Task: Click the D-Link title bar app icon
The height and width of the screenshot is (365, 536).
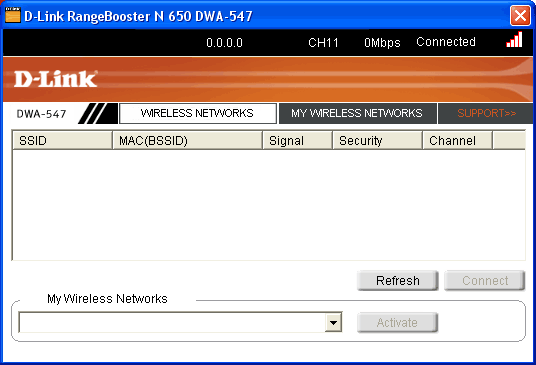Action: tap(13, 15)
